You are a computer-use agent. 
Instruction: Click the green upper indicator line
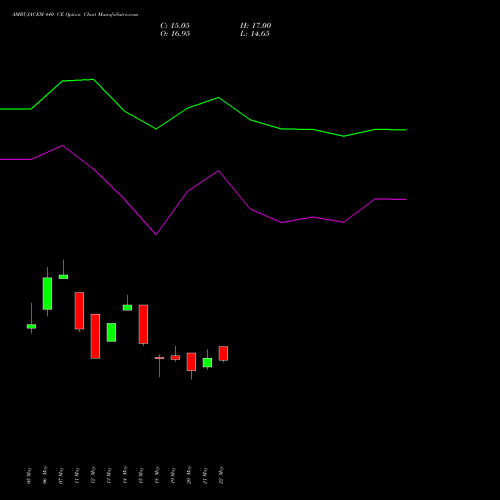coord(203,103)
